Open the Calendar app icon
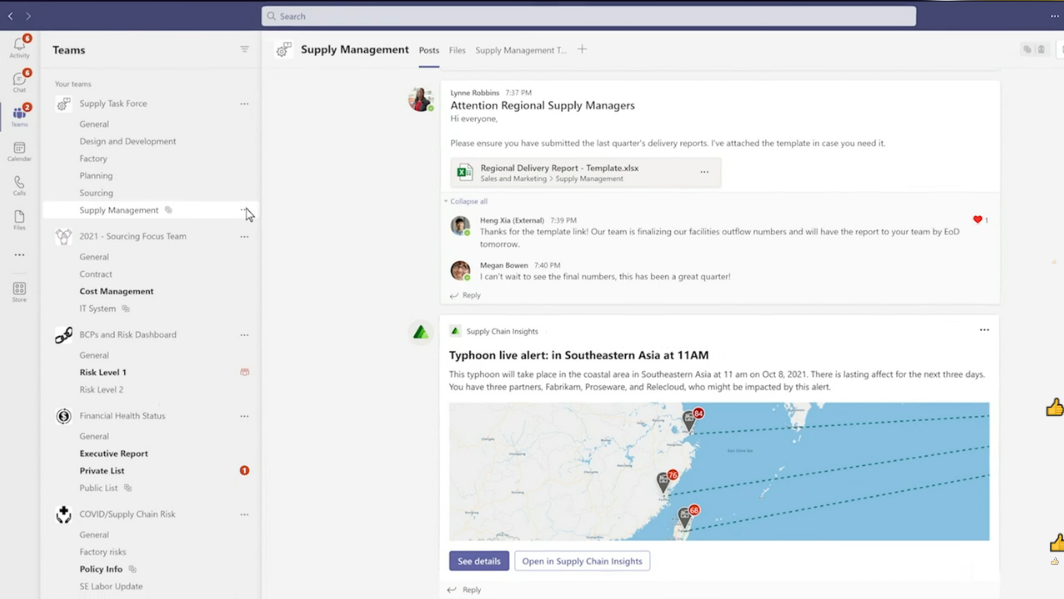Image resolution: width=1064 pixels, height=599 pixels. point(19,151)
